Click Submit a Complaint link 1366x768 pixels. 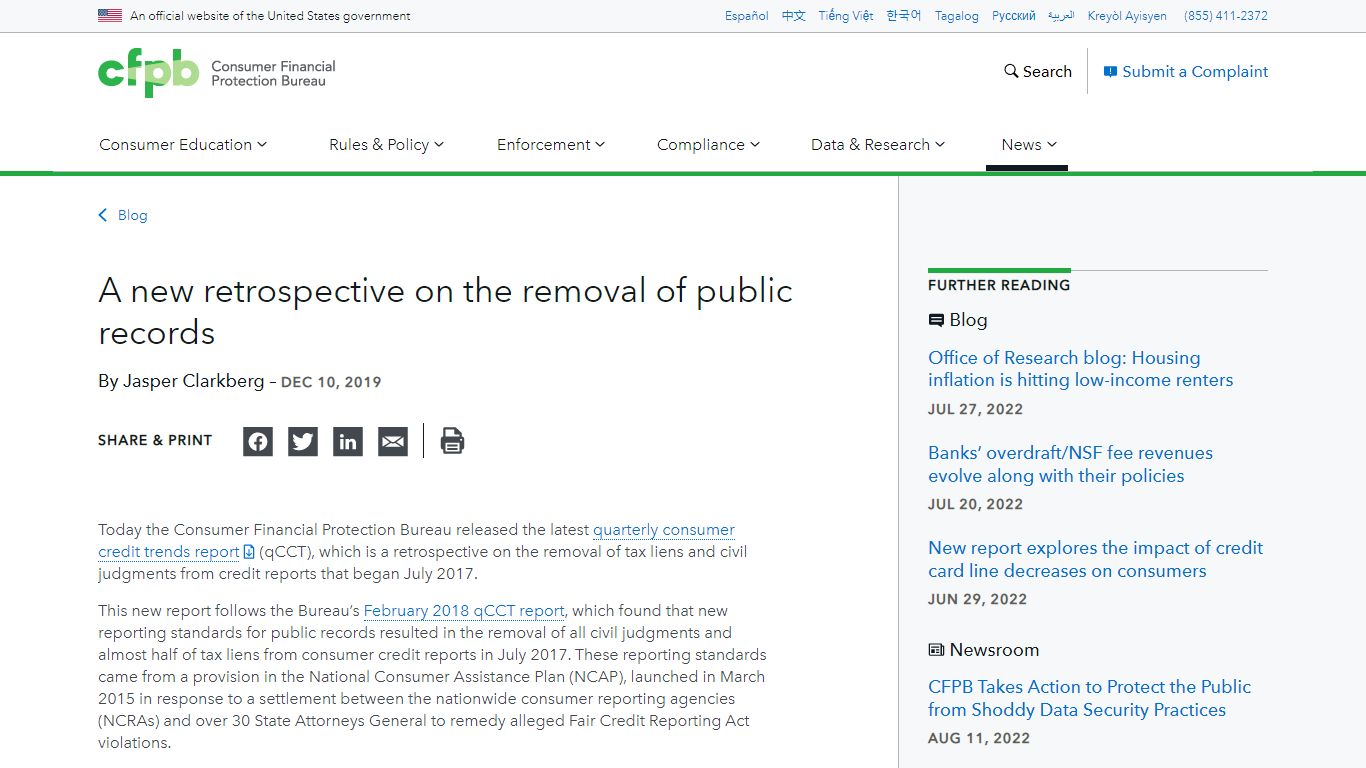pos(1186,72)
